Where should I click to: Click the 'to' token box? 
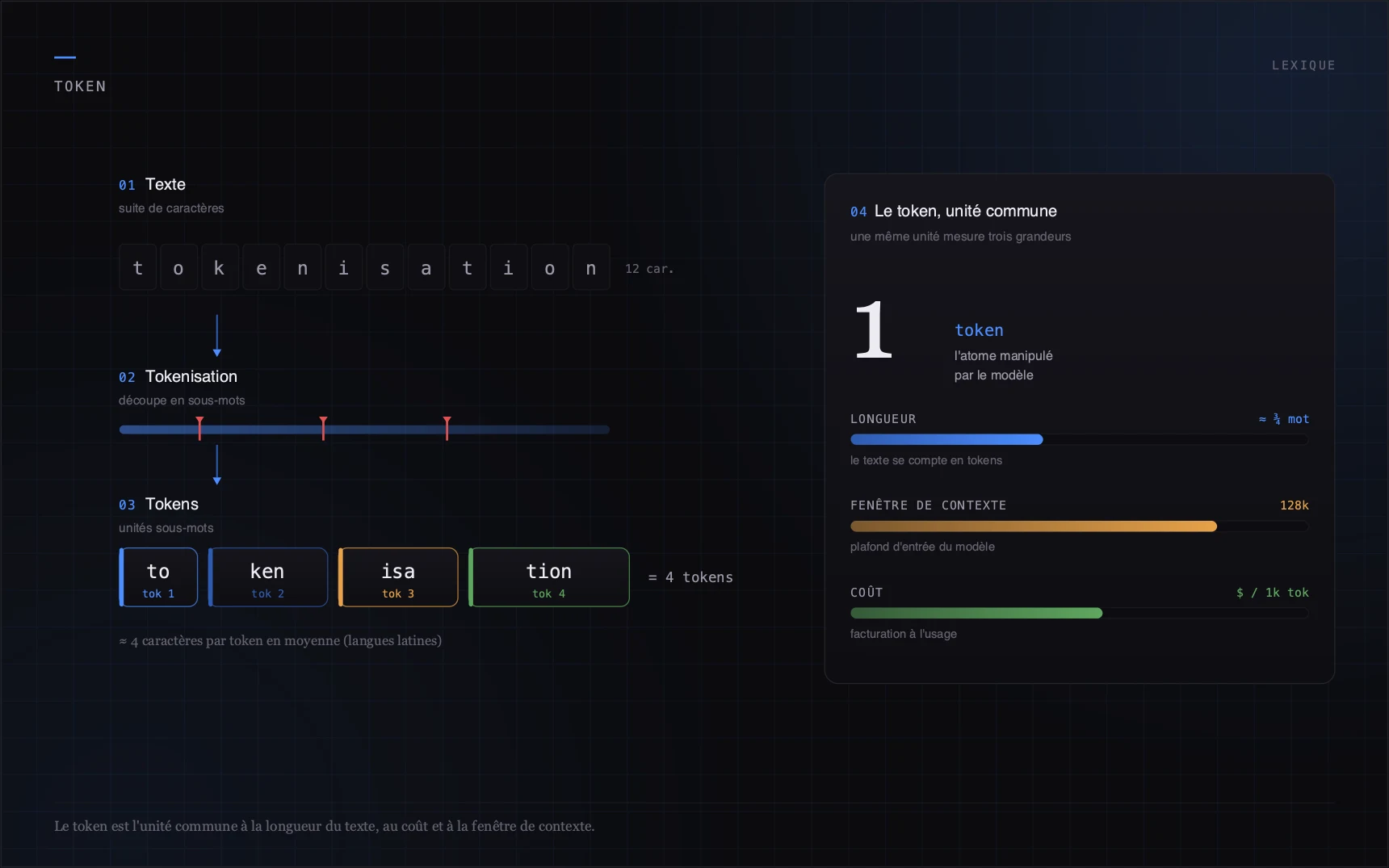point(158,577)
